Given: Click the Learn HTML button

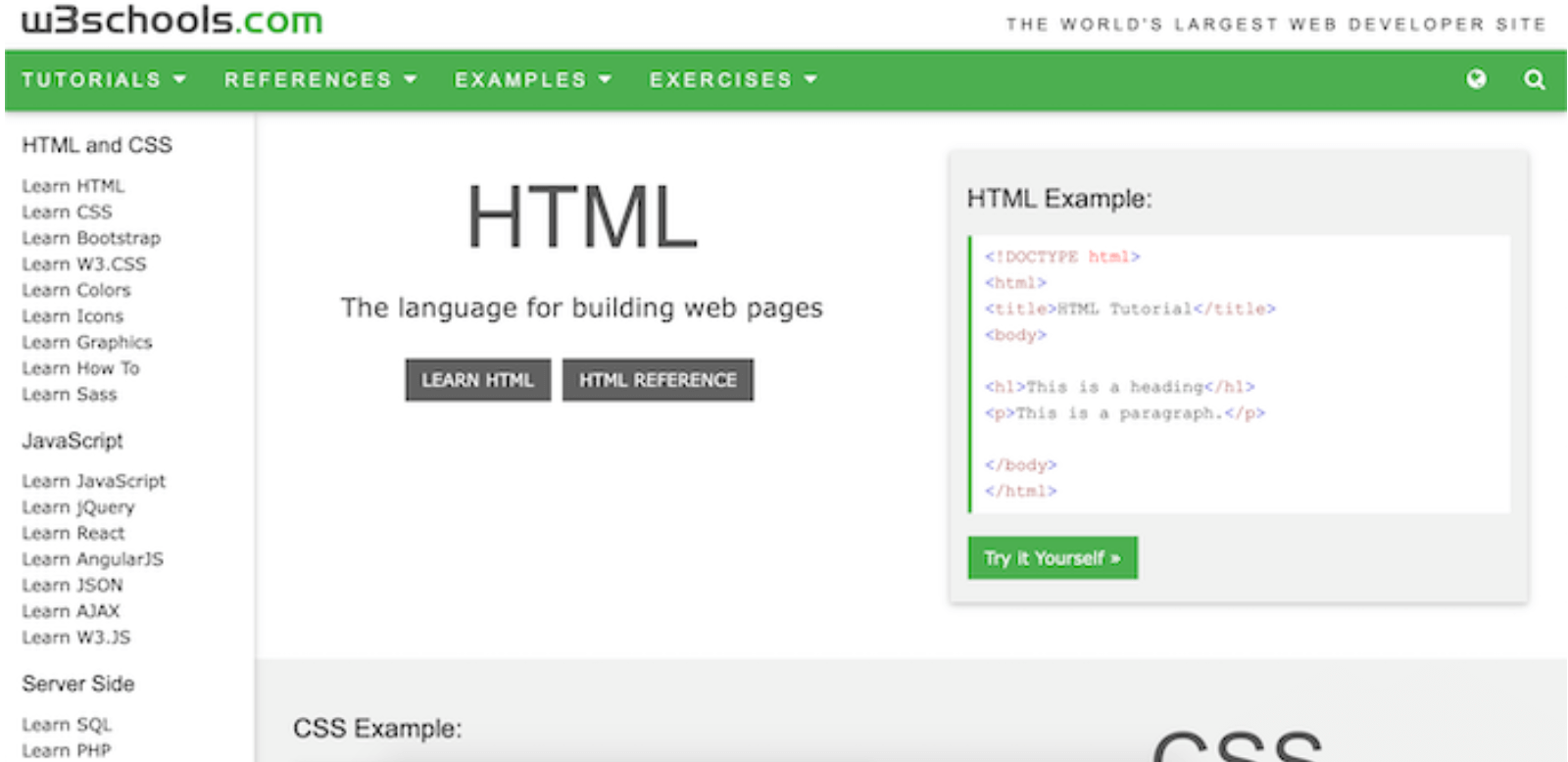Looking at the screenshot, I should coord(478,380).
